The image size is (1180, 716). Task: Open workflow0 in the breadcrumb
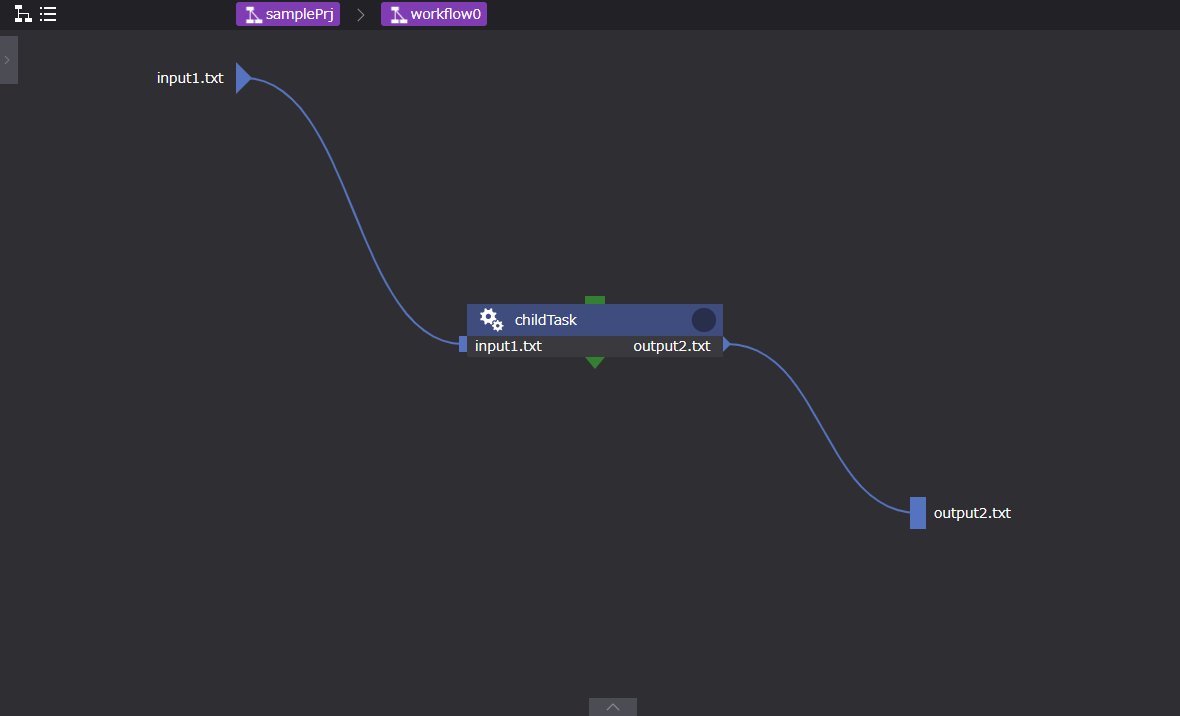pos(434,15)
